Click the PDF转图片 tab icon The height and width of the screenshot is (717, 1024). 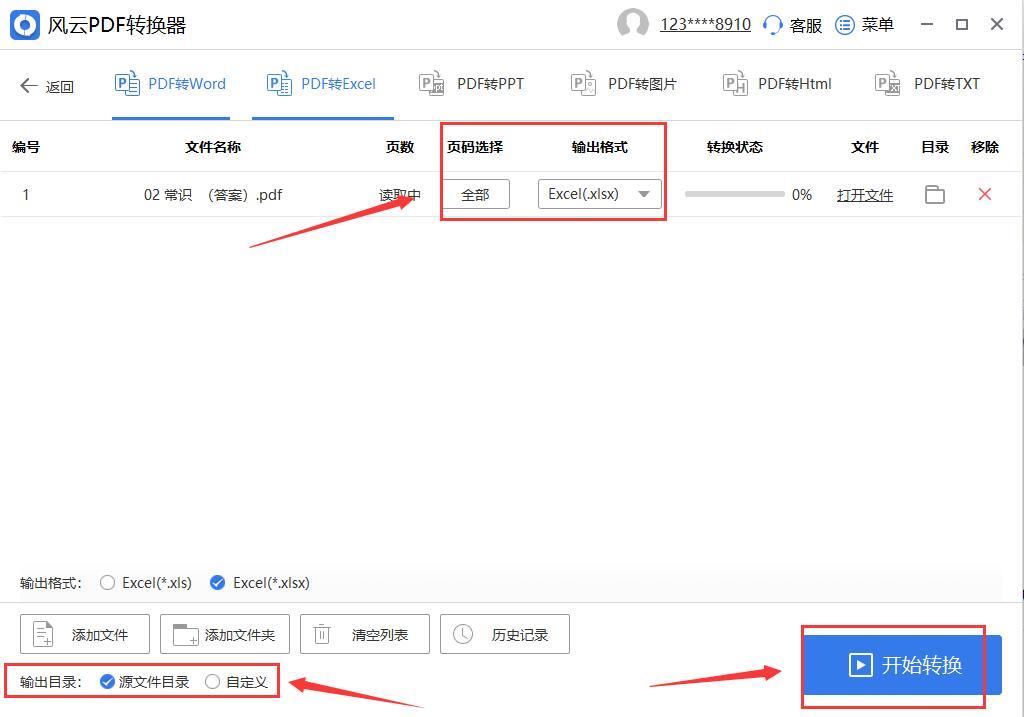click(x=583, y=84)
